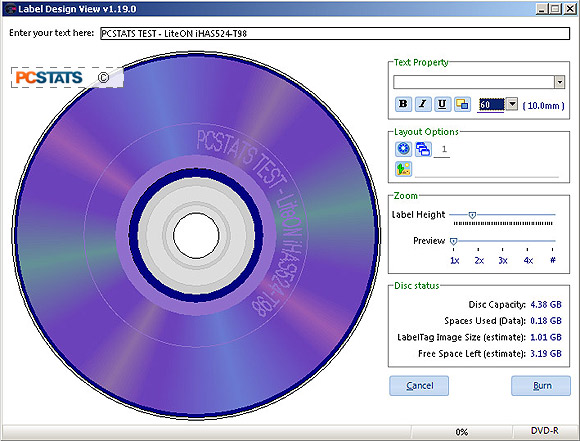Click the Cancel button

[419, 386]
